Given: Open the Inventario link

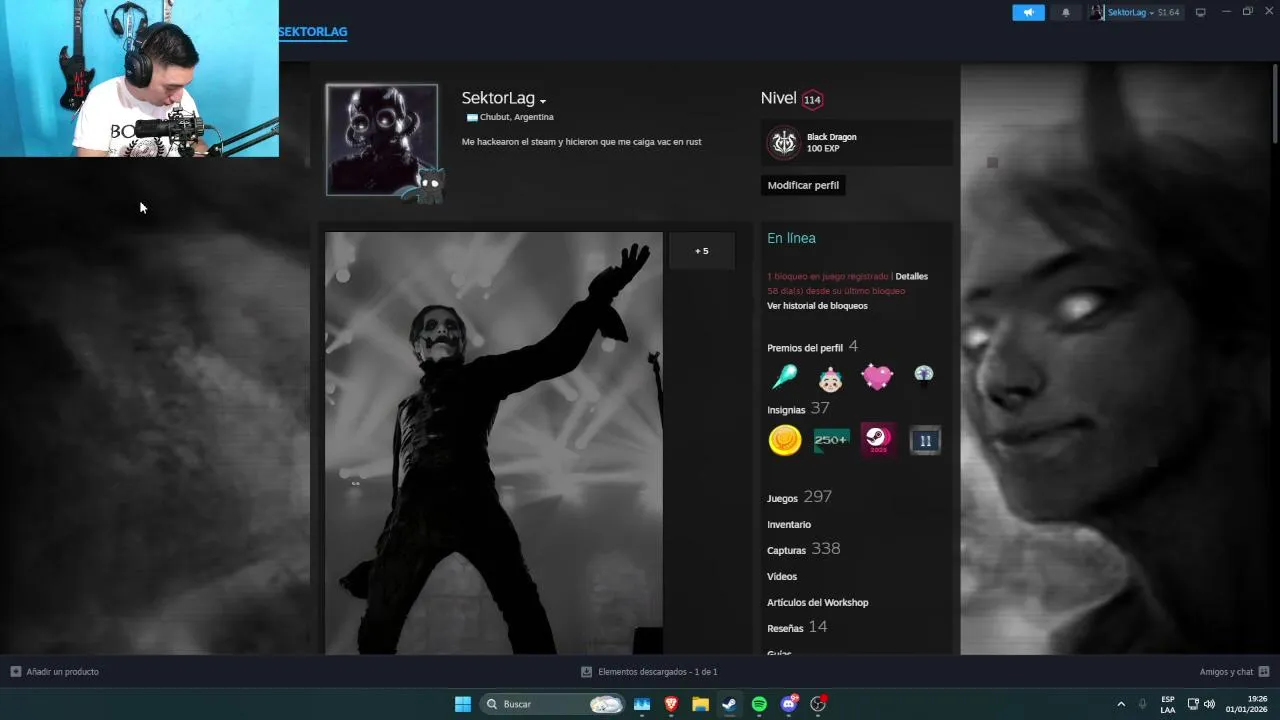Looking at the screenshot, I should [x=789, y=525].
